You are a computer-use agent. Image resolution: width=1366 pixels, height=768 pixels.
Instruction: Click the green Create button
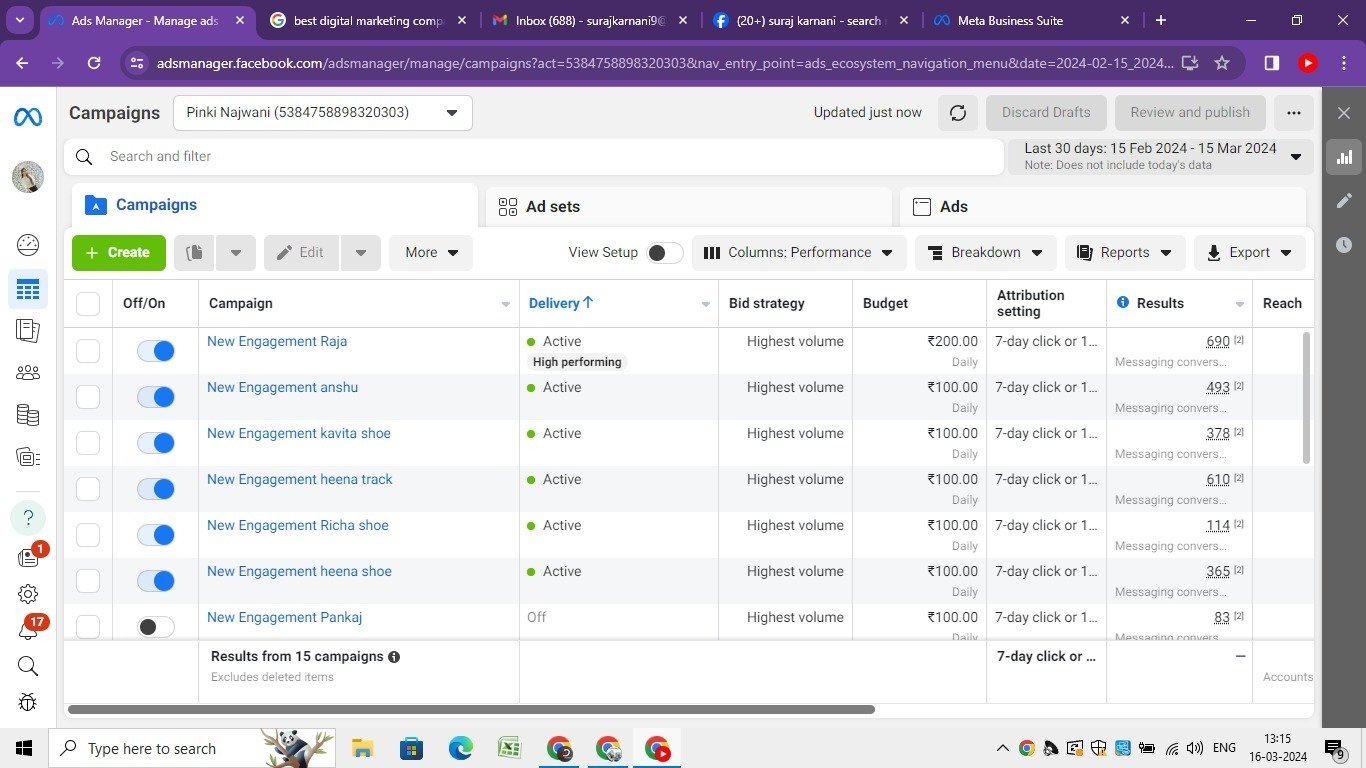[118, 253]
